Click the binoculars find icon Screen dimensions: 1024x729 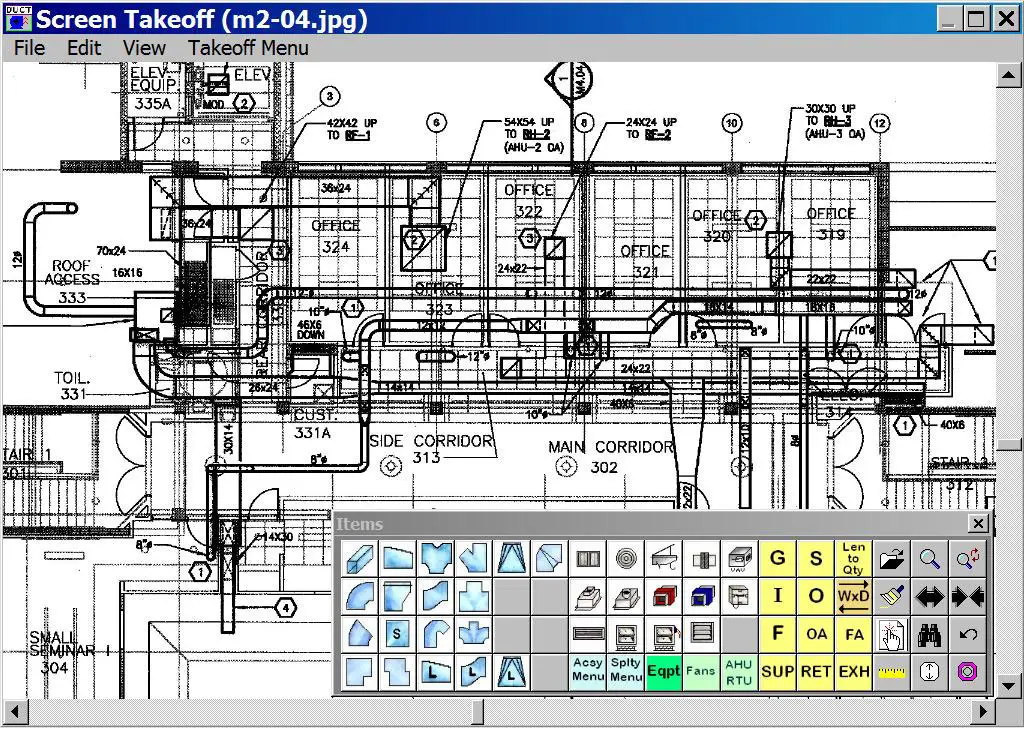click(929, 634)
